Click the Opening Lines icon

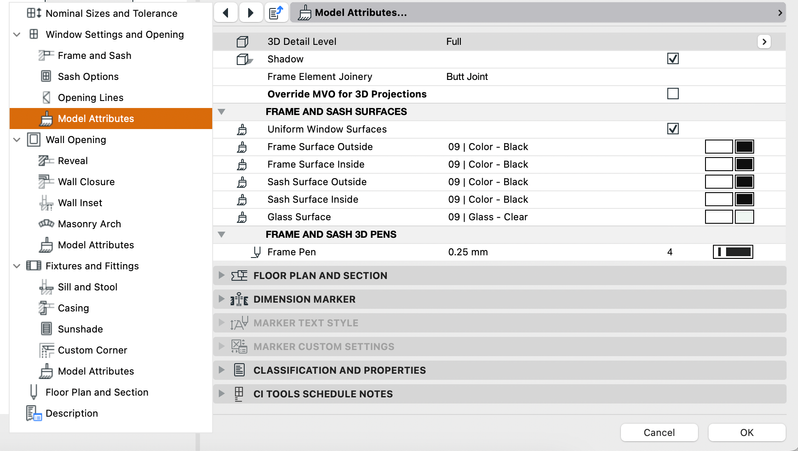click(46, 98)
